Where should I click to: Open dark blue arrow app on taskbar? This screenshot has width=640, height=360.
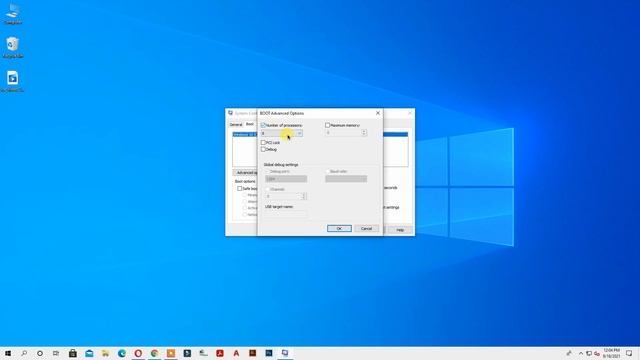187,353
